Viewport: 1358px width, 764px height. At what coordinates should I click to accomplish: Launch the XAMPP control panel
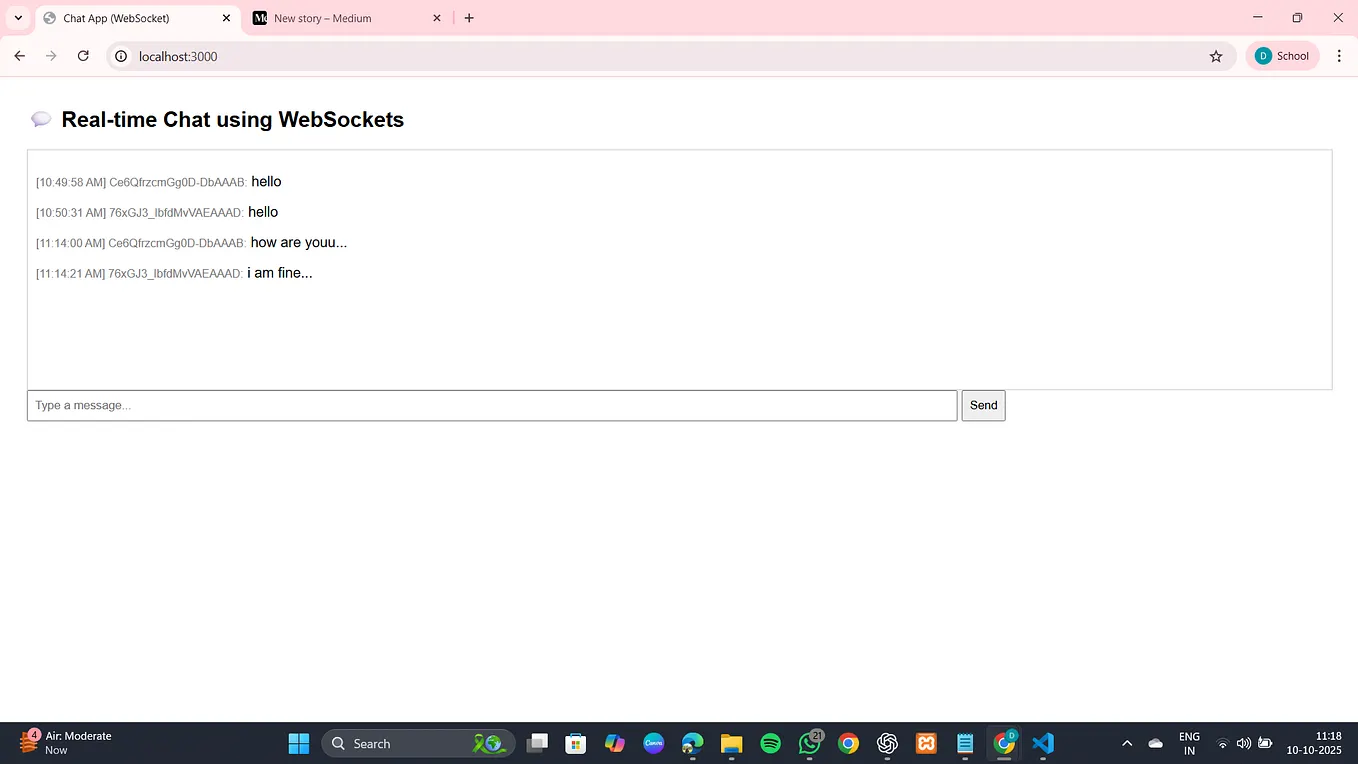pyautogui.click(x=925, y=743)
